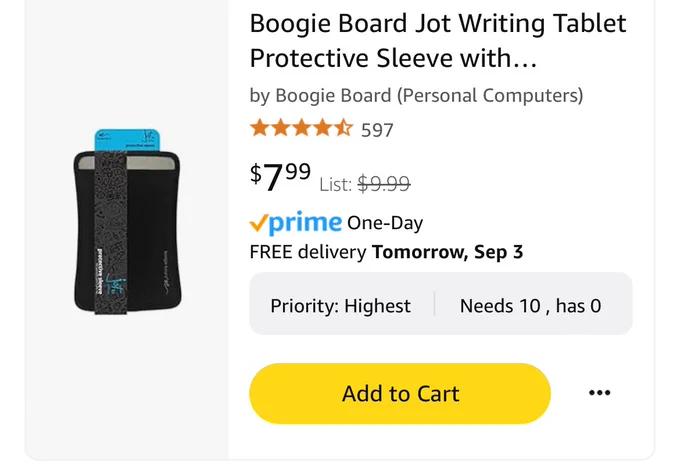
Task: Click the struck-through $9.99 list price
Action: [384, 184]
